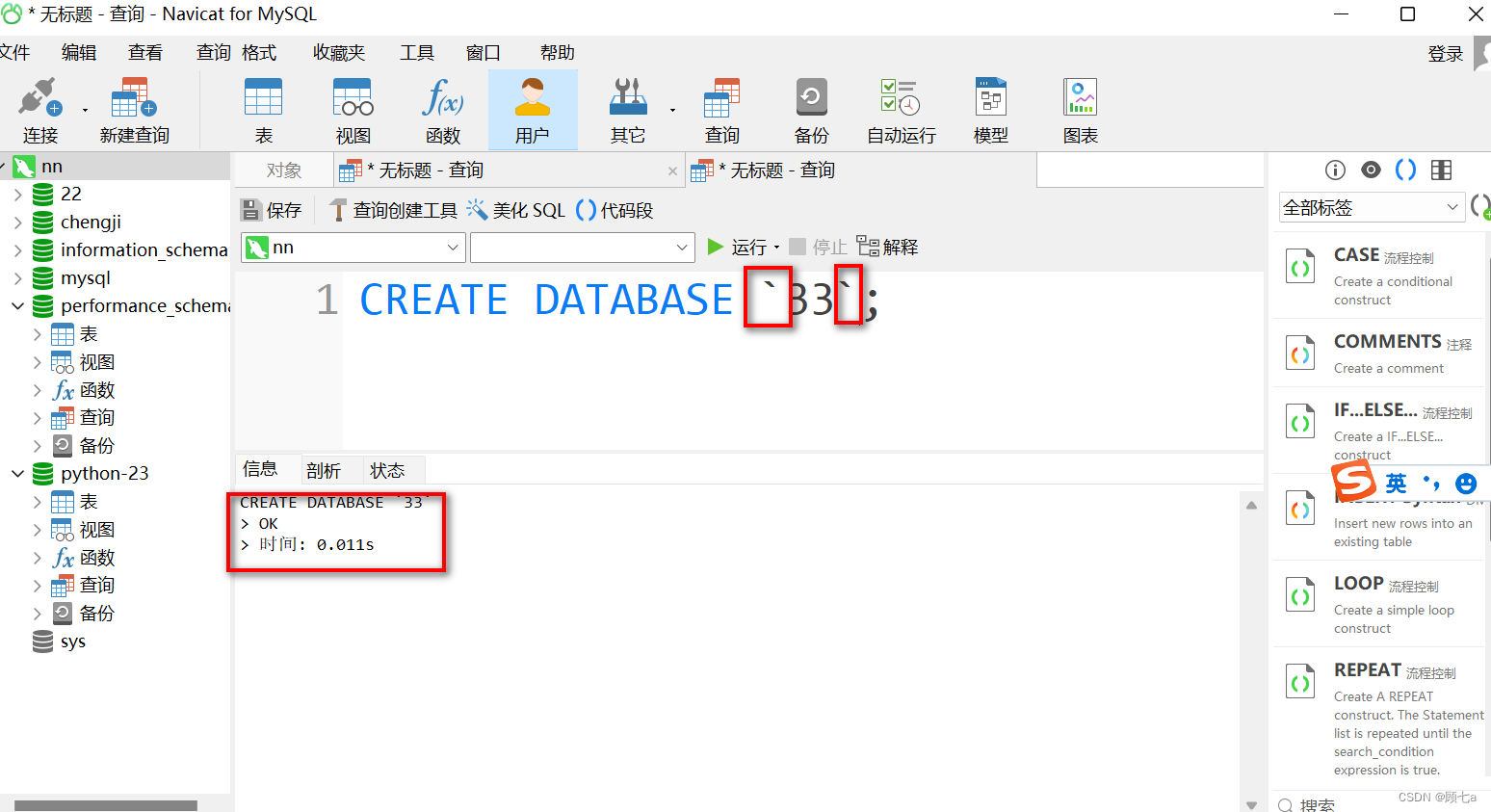Click the Explain (解释) button
The height and width of the screenshot is (812, 1491).
coord(887,248)
